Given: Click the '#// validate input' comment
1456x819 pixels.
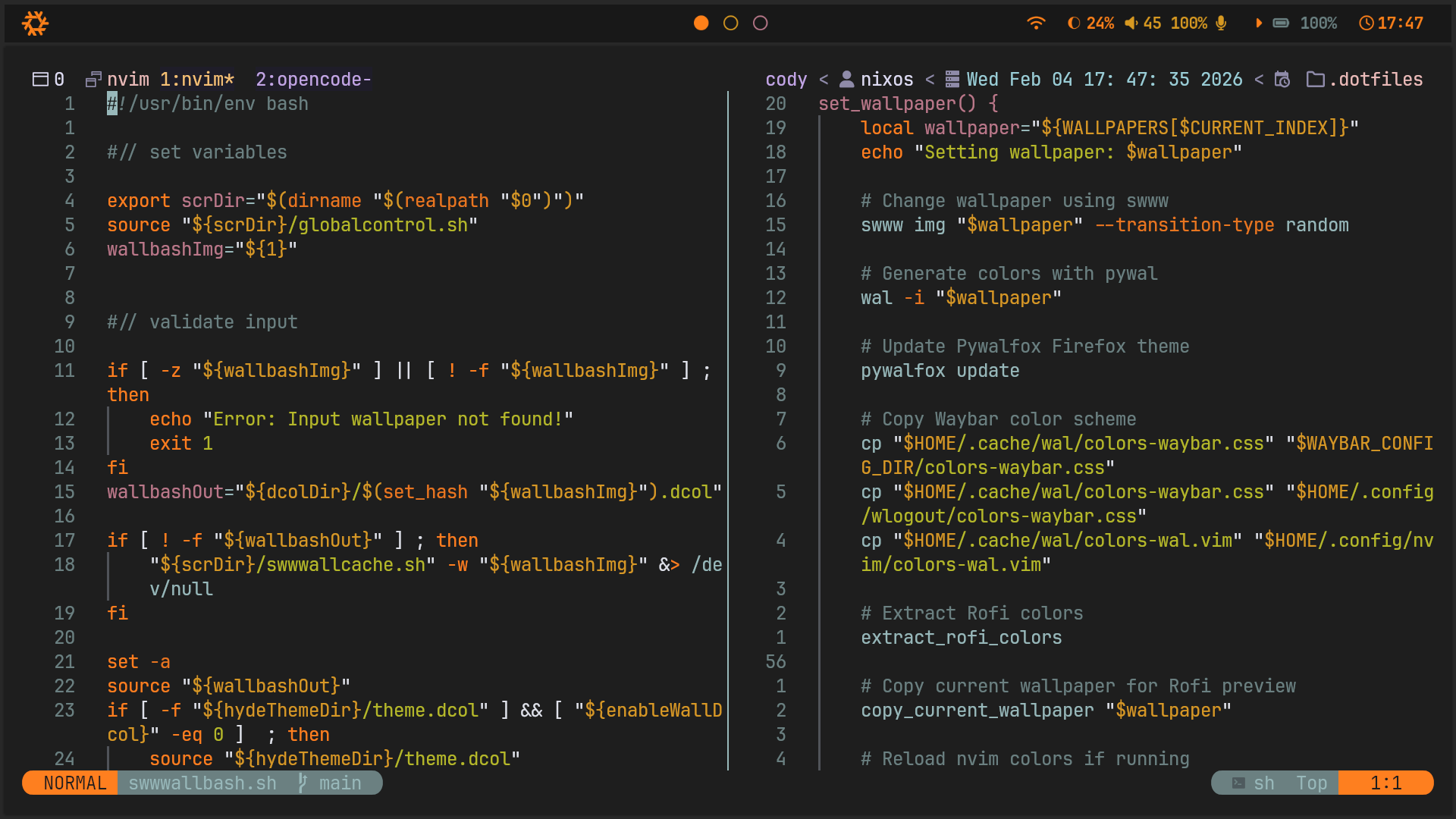Looking at the screenshot, I should point(202,322).
